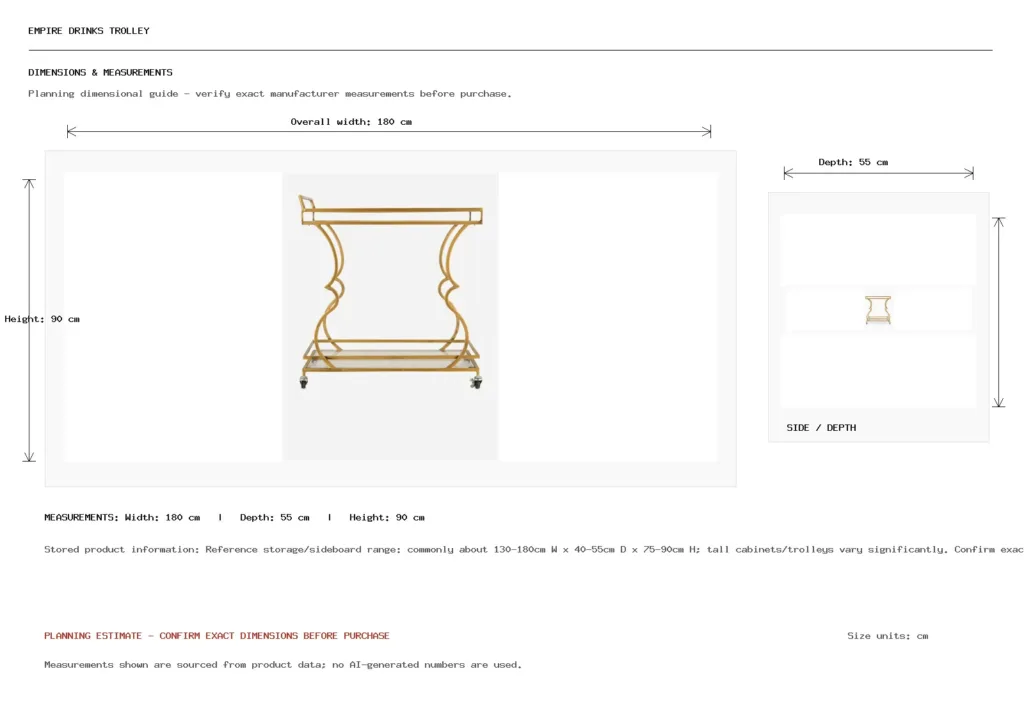This screenshot has width=1024, height=717.
Task: Click the "Height: 90 cm" diagram label
Action: click(42, 319)
